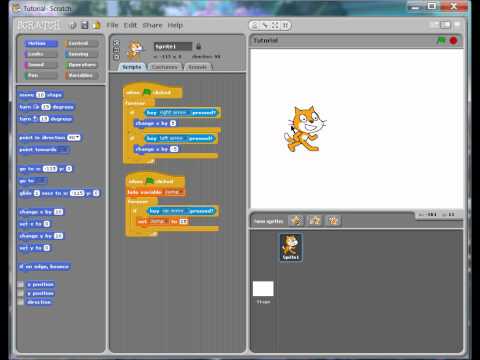Click the globe language icon

point(73,25)
